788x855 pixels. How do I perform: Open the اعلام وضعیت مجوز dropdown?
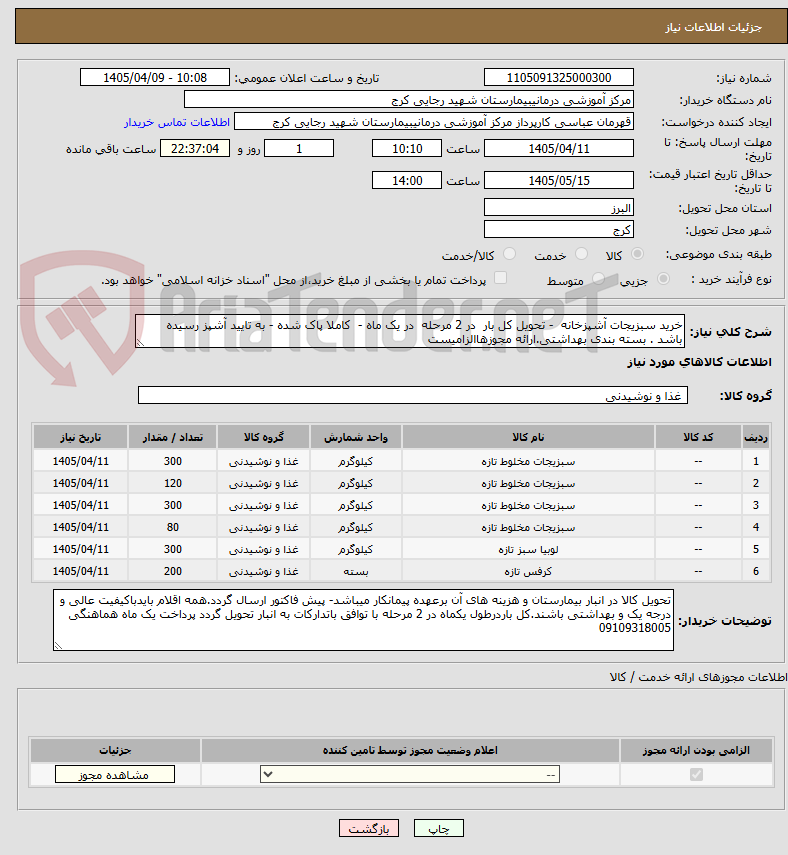coord(410,774)
